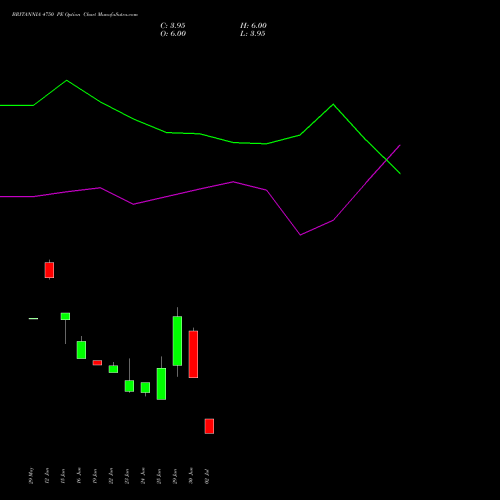The width and height of the screenshot is (500, 500).
Task: Click the point where green and purple lines cross
Action: (x=386, y=160)
